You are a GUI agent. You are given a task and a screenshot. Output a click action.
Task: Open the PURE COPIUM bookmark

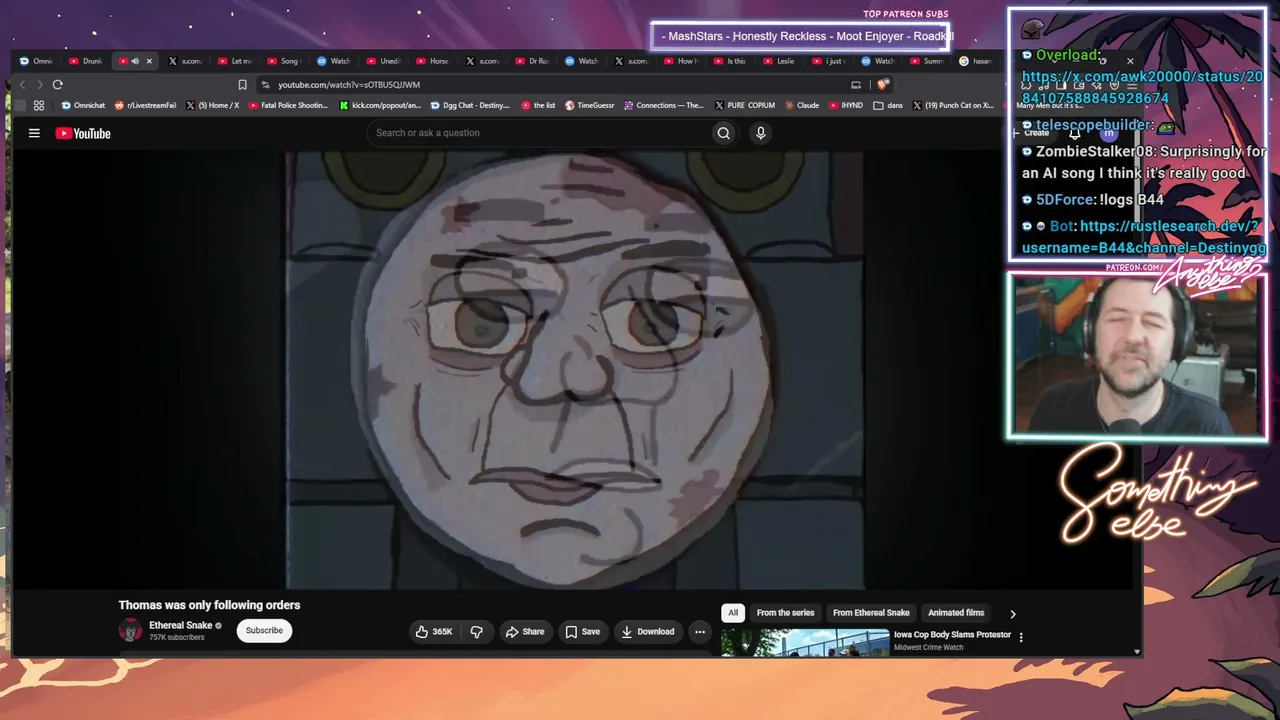745,105
